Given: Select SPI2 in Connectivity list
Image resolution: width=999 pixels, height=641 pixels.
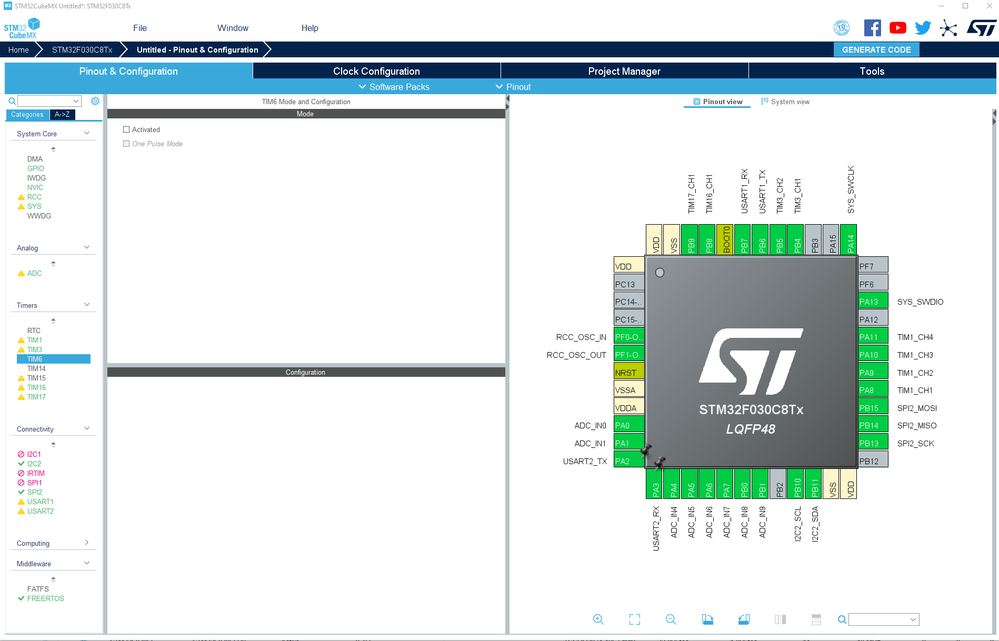Looking at the screenshot, I should click(34, 492).
